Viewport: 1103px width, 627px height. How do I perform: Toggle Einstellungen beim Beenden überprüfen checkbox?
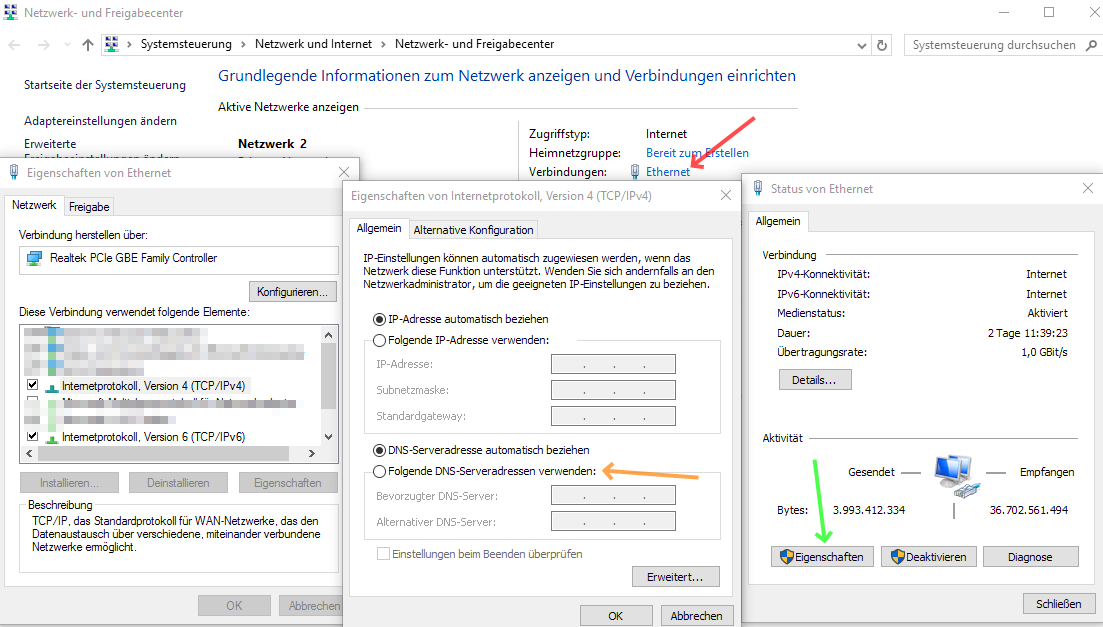pos(383,554)
